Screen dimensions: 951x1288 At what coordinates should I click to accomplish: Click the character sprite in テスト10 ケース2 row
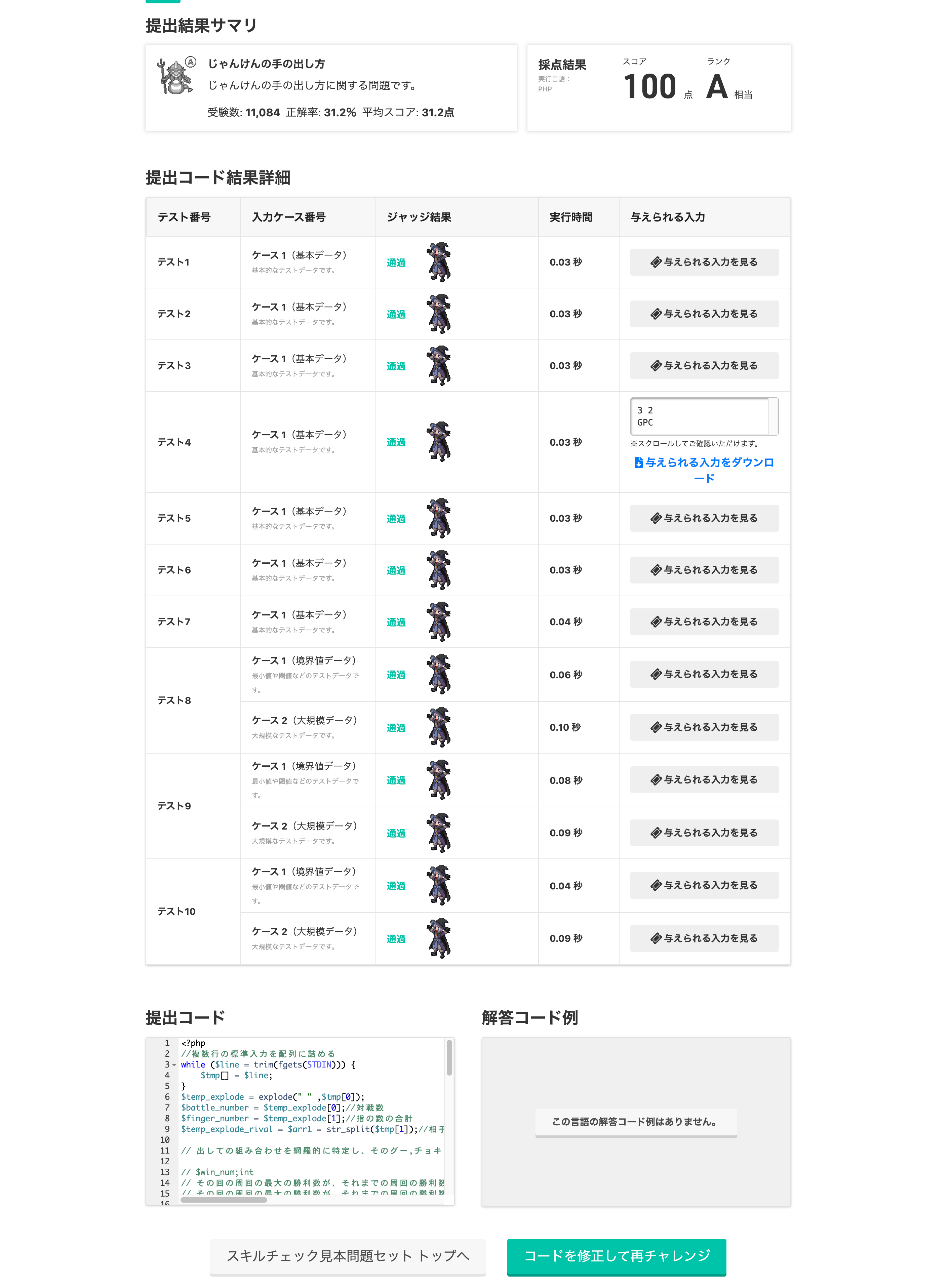click(439, 938)
